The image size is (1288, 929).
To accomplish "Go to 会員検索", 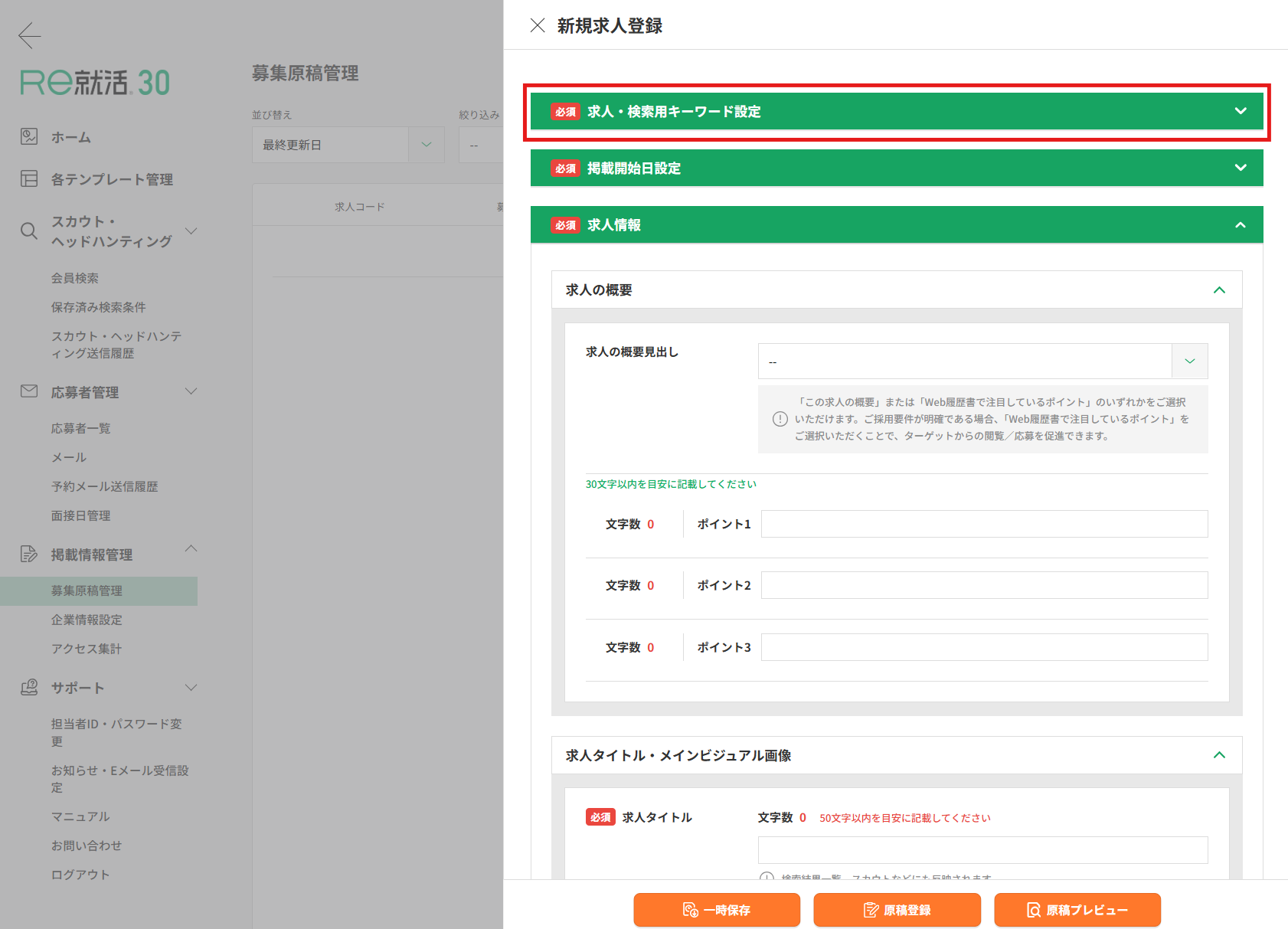I will point(75,278).
